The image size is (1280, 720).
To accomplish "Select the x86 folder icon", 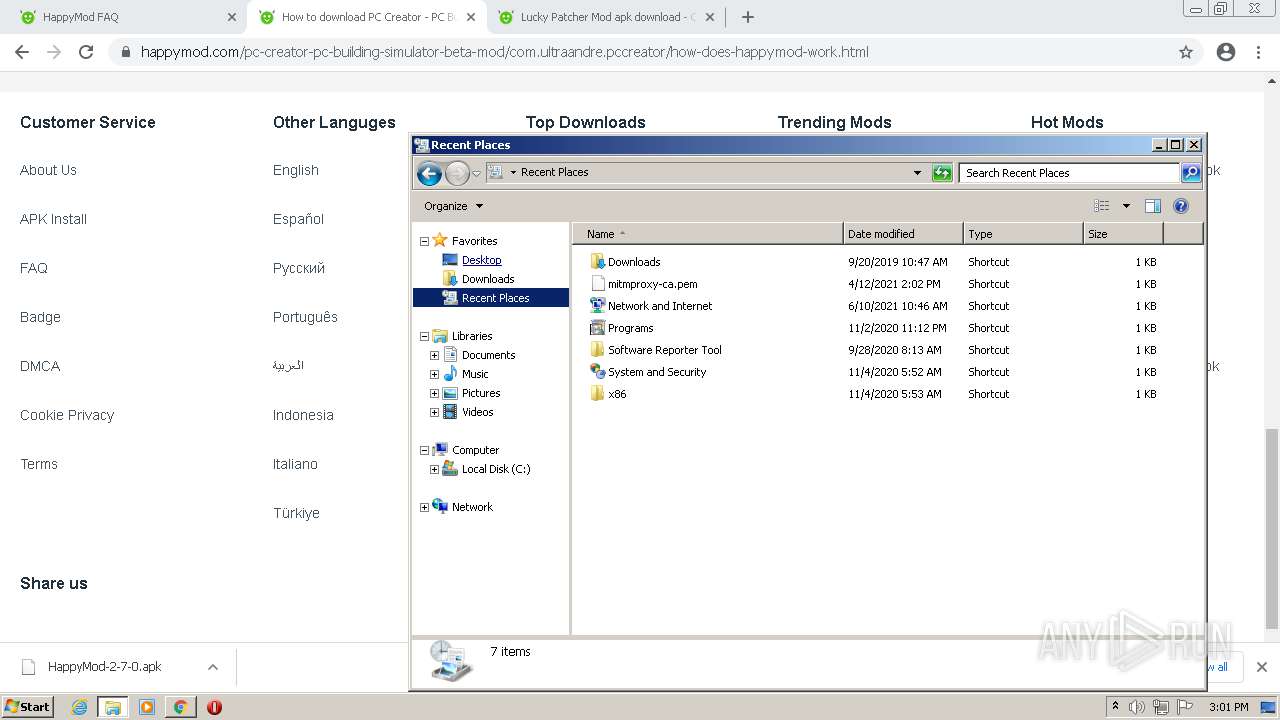I will pos(597,394).
